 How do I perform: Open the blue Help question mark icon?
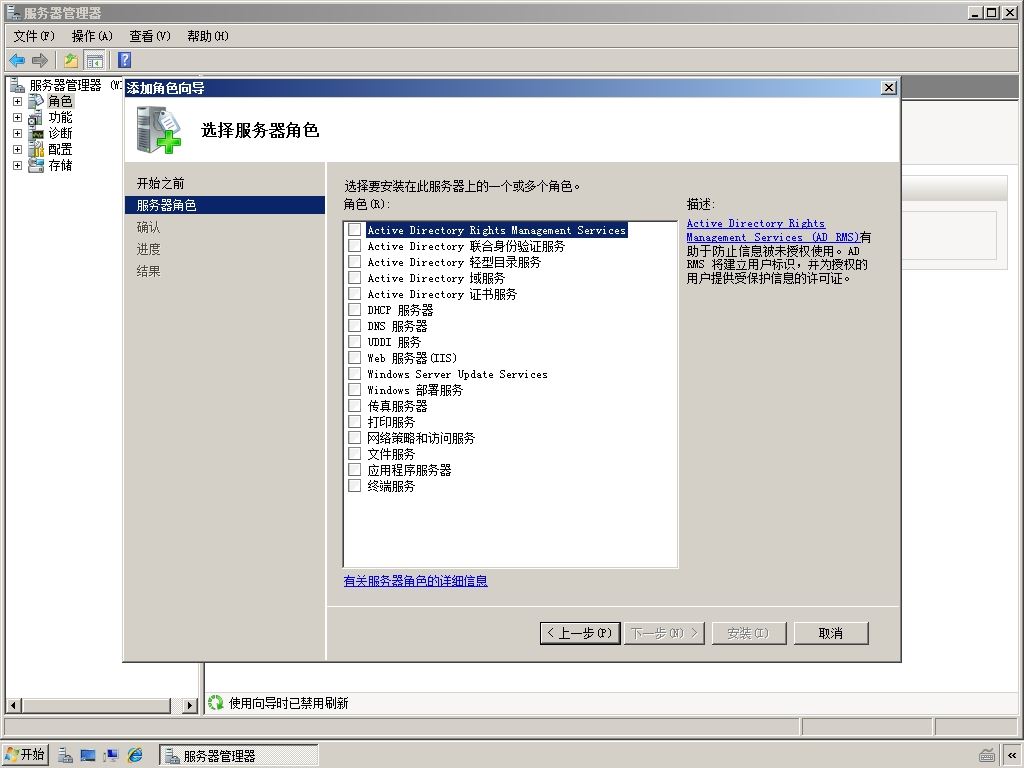pos(125,60)
